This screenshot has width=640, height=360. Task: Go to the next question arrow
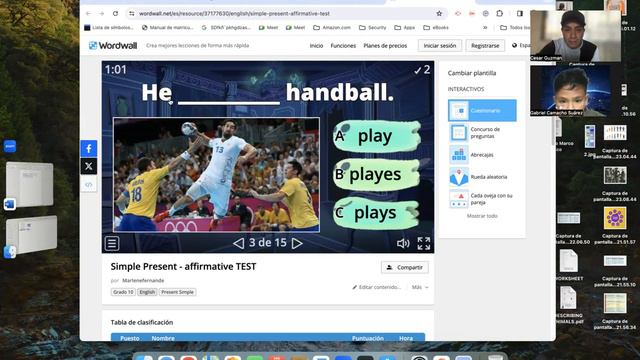point(297,243)
